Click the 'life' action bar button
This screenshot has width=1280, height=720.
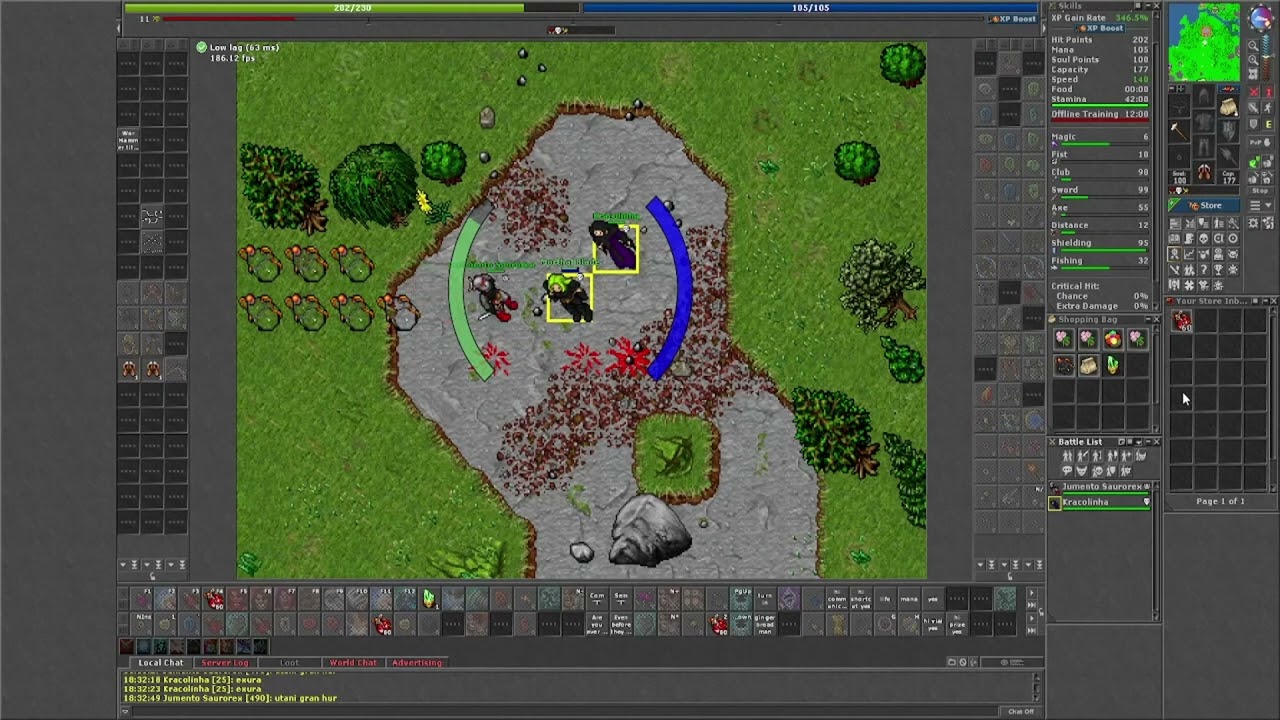click(885, 598)
